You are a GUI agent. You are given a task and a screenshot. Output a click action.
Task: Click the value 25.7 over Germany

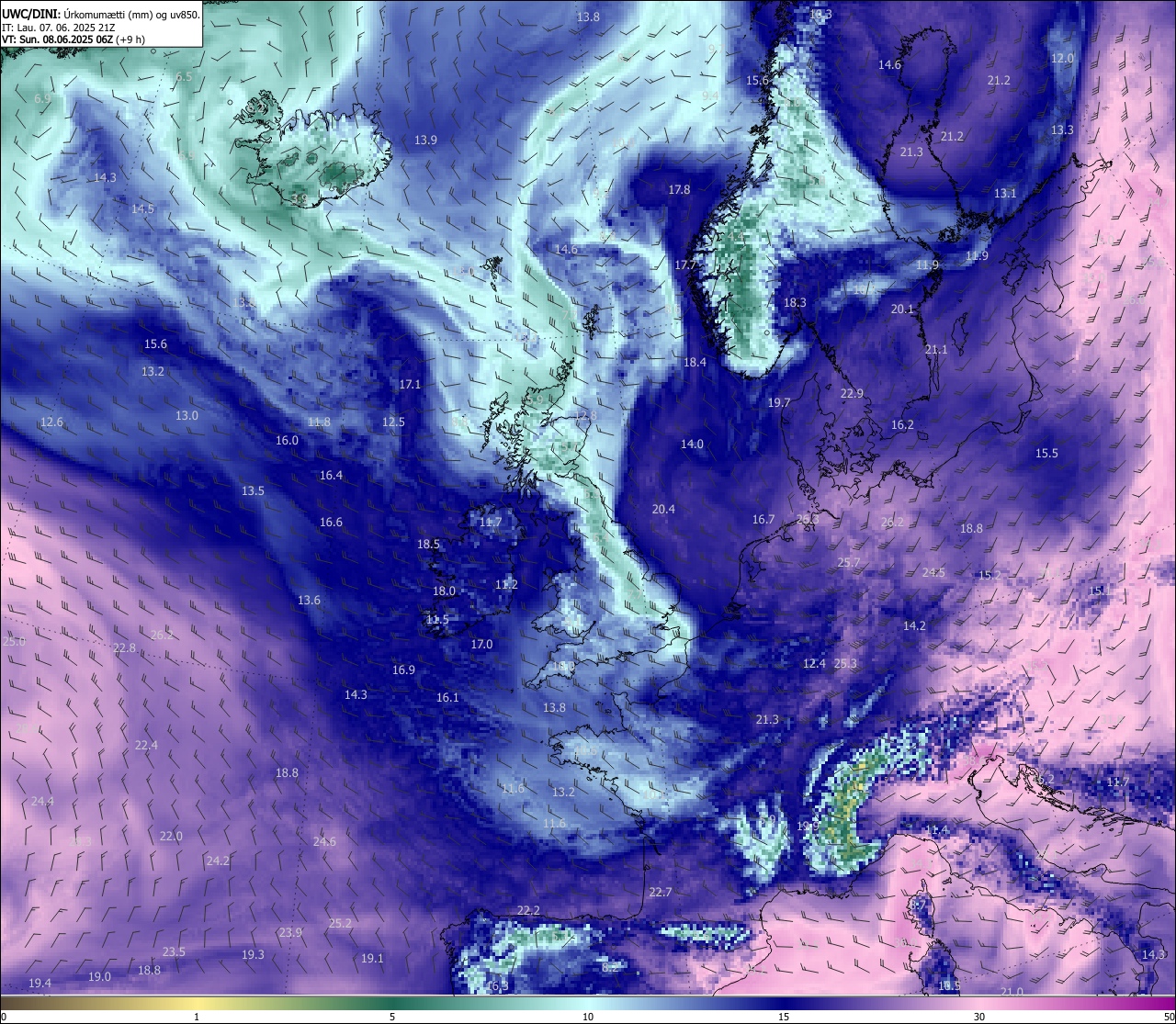[849, 563]
